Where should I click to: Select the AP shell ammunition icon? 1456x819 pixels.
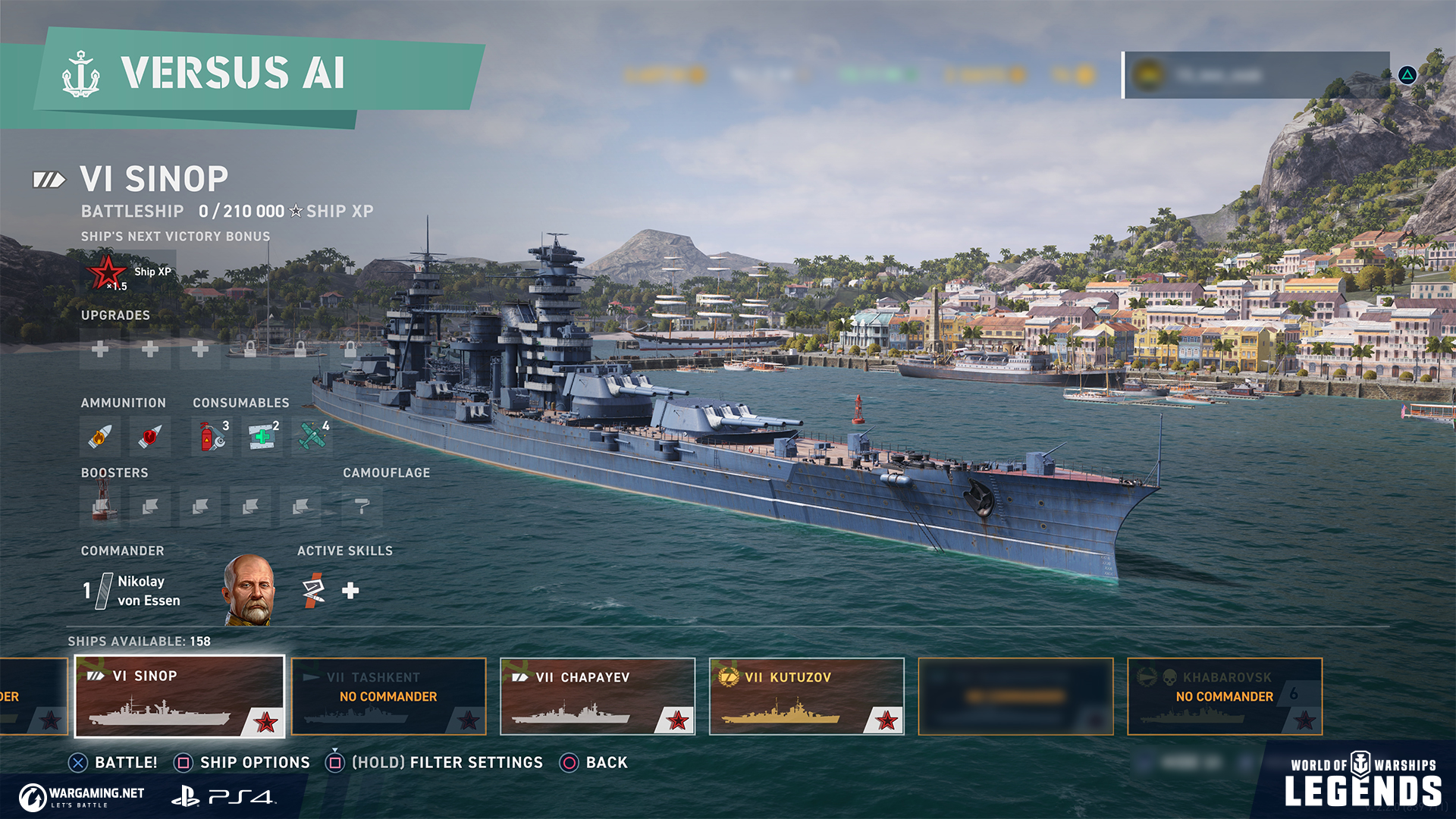point(150,436)
